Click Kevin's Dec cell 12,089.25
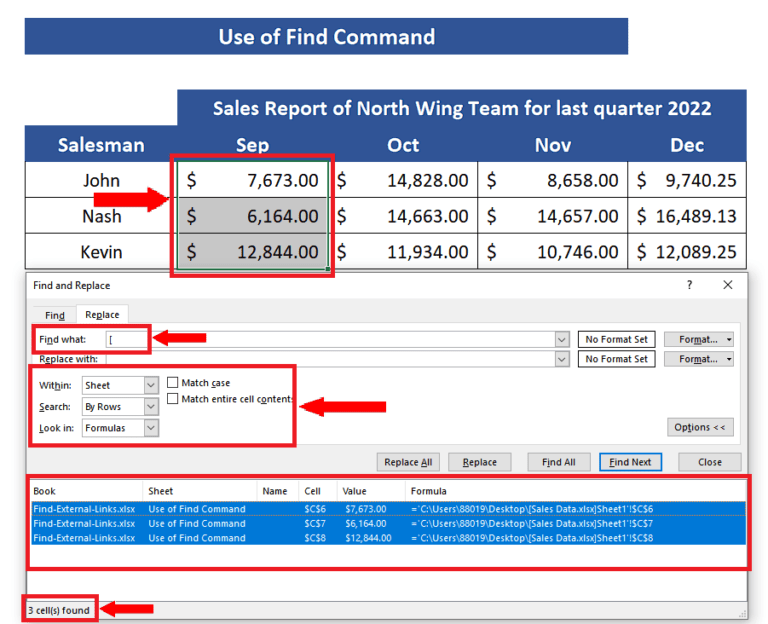 click(687, 252)
